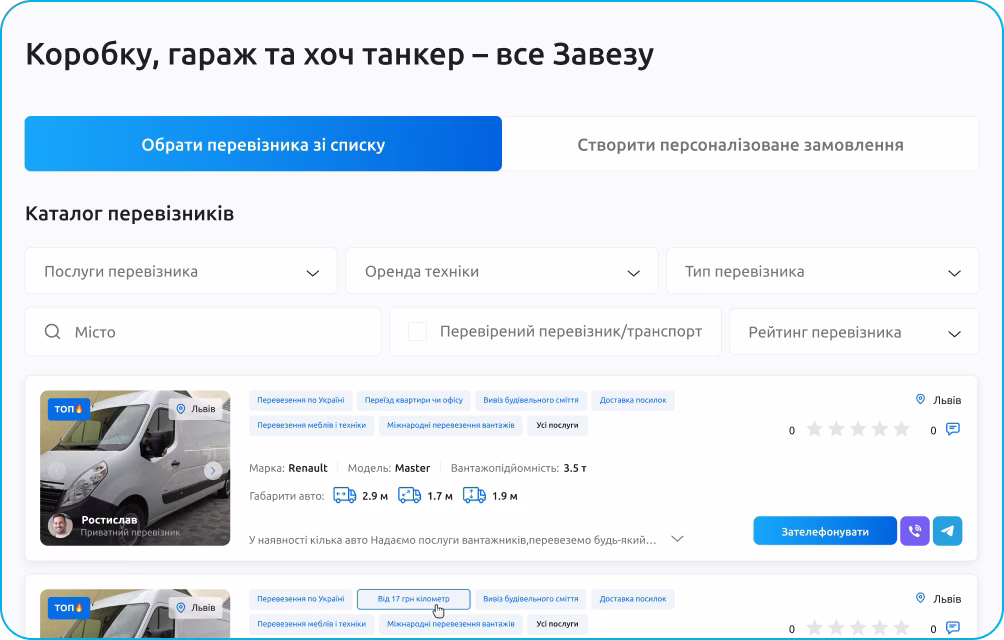1004x640 pixels.
Task: Open Viber contact for Ростислав's card
Action: click(914, 531)
